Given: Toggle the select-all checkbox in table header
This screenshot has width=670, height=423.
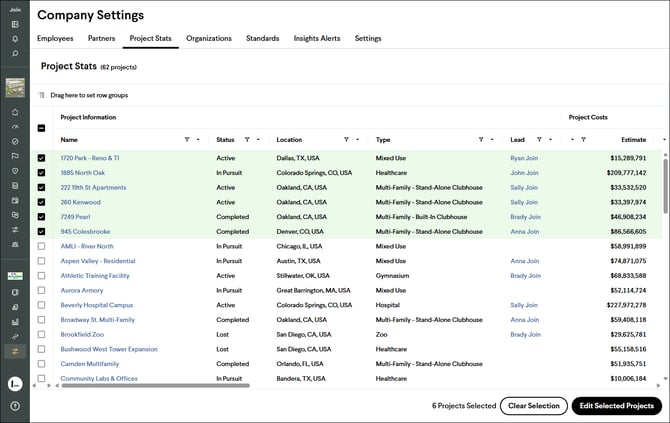Looking at the screenshot, I should click(41, 128).
